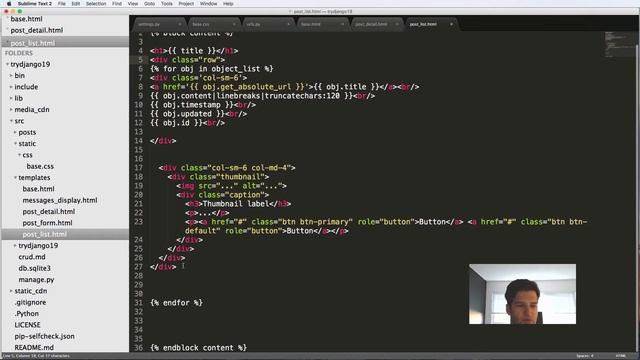
Task: Open post_detail.html under the templates folder
Action: tap(49, 211)
